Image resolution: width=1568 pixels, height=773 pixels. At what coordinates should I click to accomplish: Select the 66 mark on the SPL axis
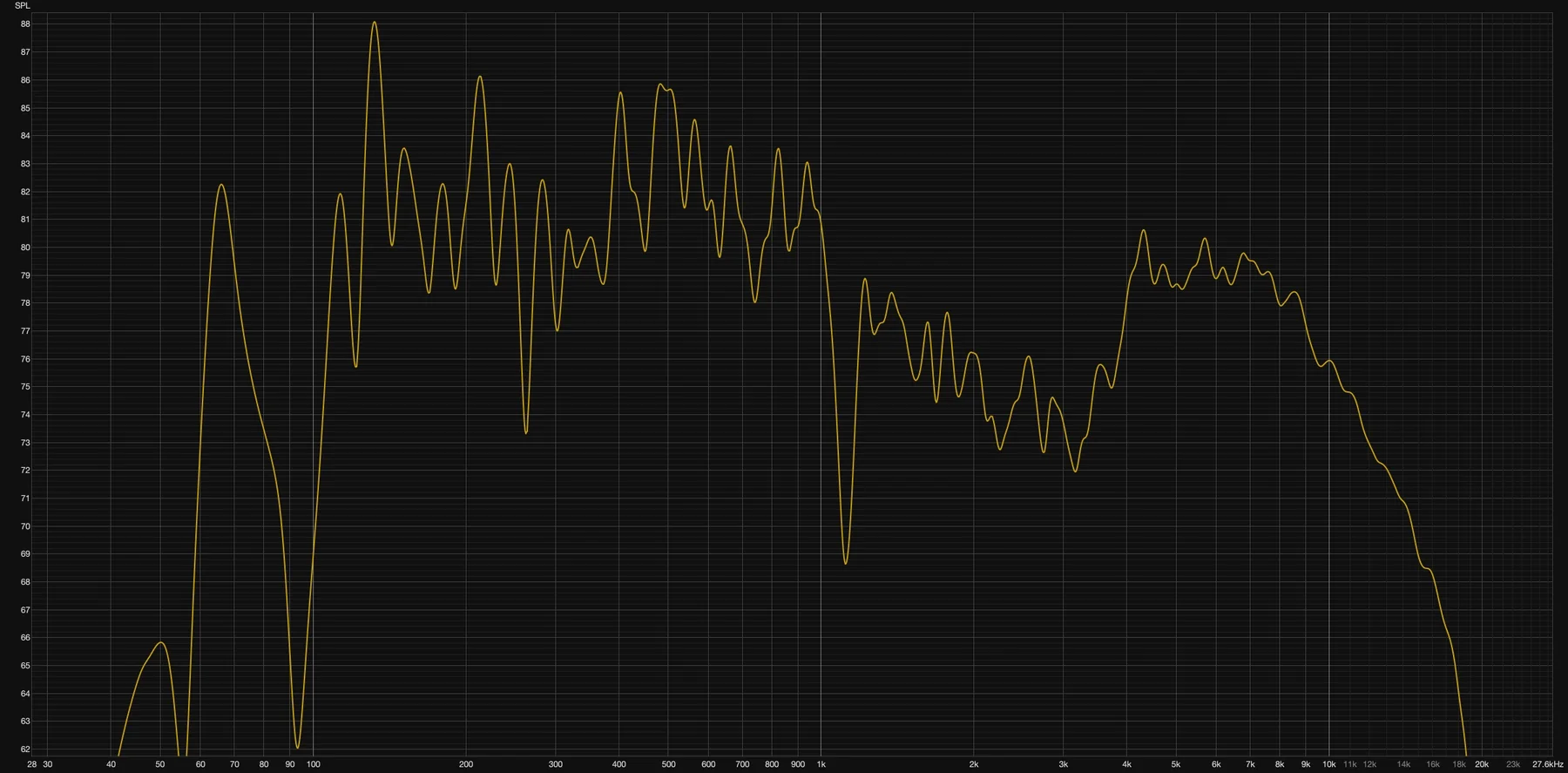[25, 638]
